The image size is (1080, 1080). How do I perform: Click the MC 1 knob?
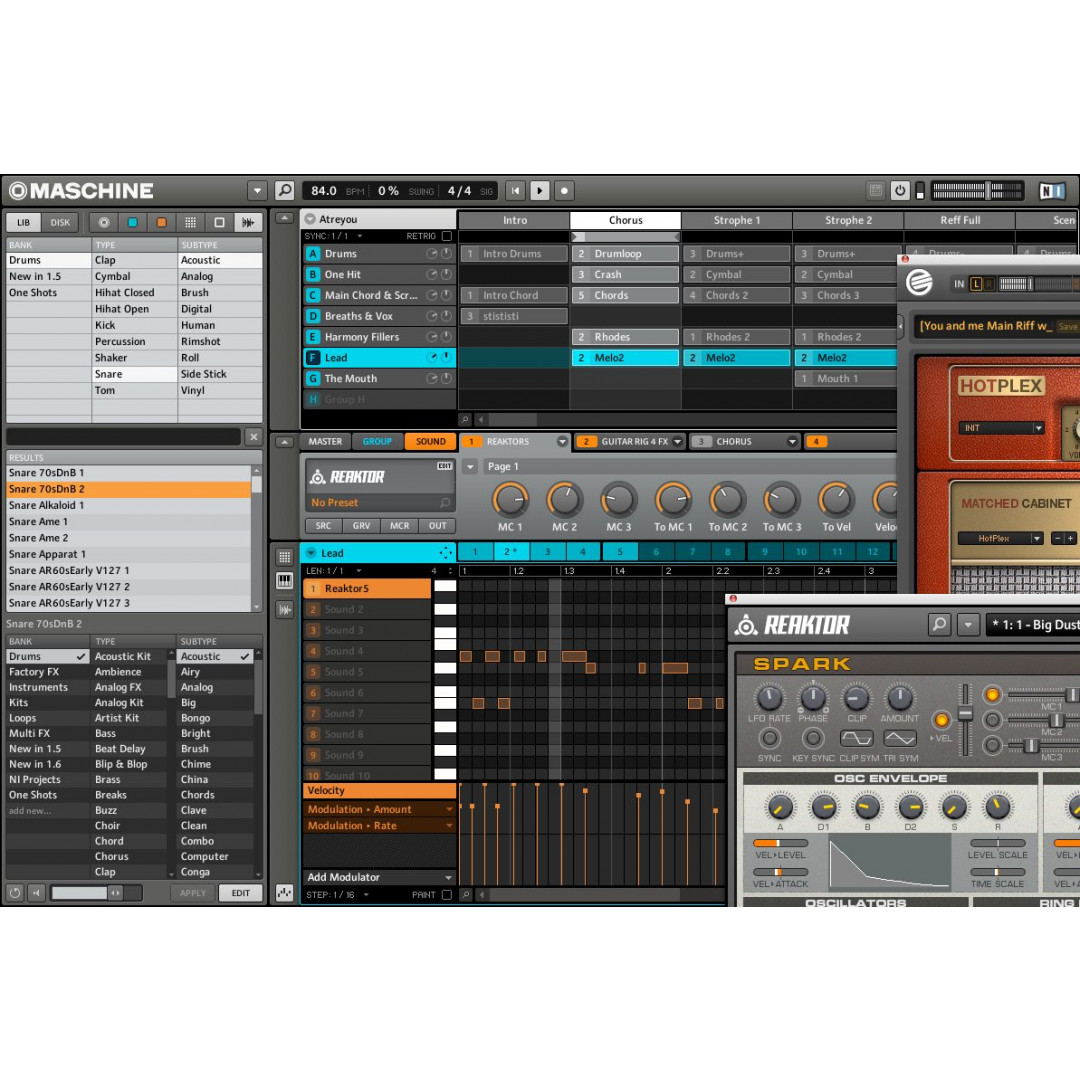pos(510,499)
